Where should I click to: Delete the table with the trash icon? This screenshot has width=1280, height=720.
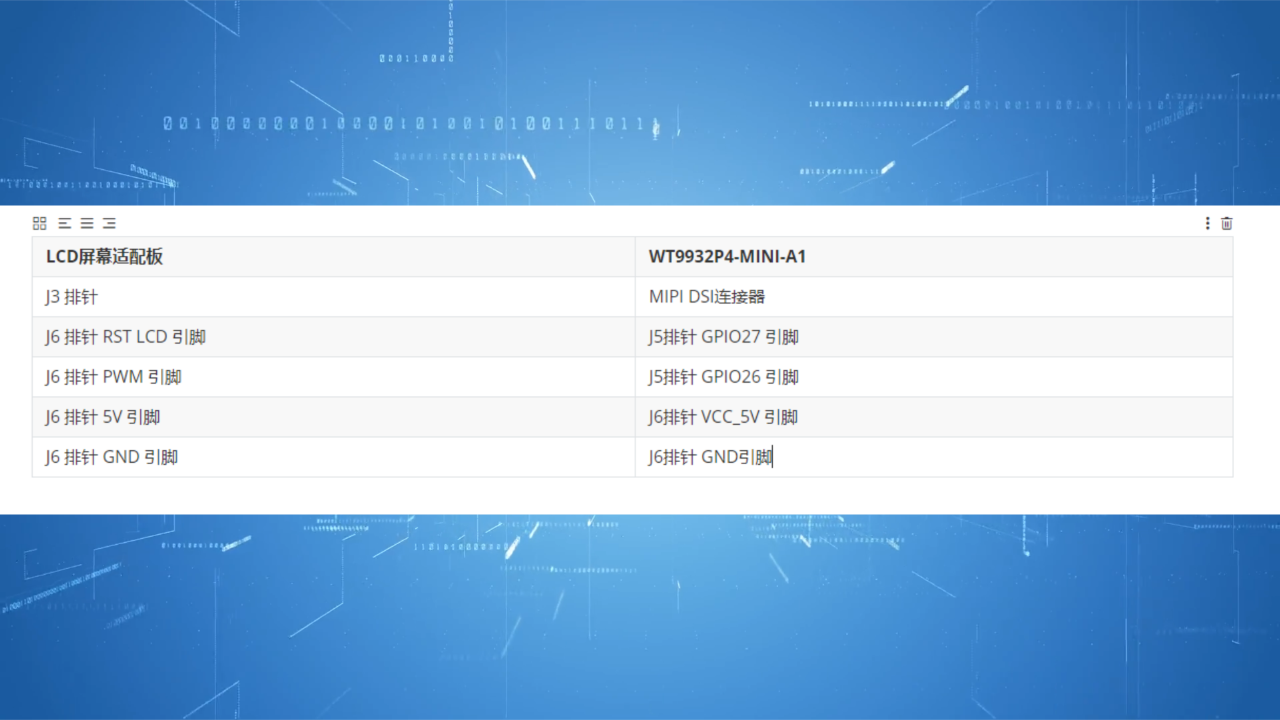click(1227, 223)
